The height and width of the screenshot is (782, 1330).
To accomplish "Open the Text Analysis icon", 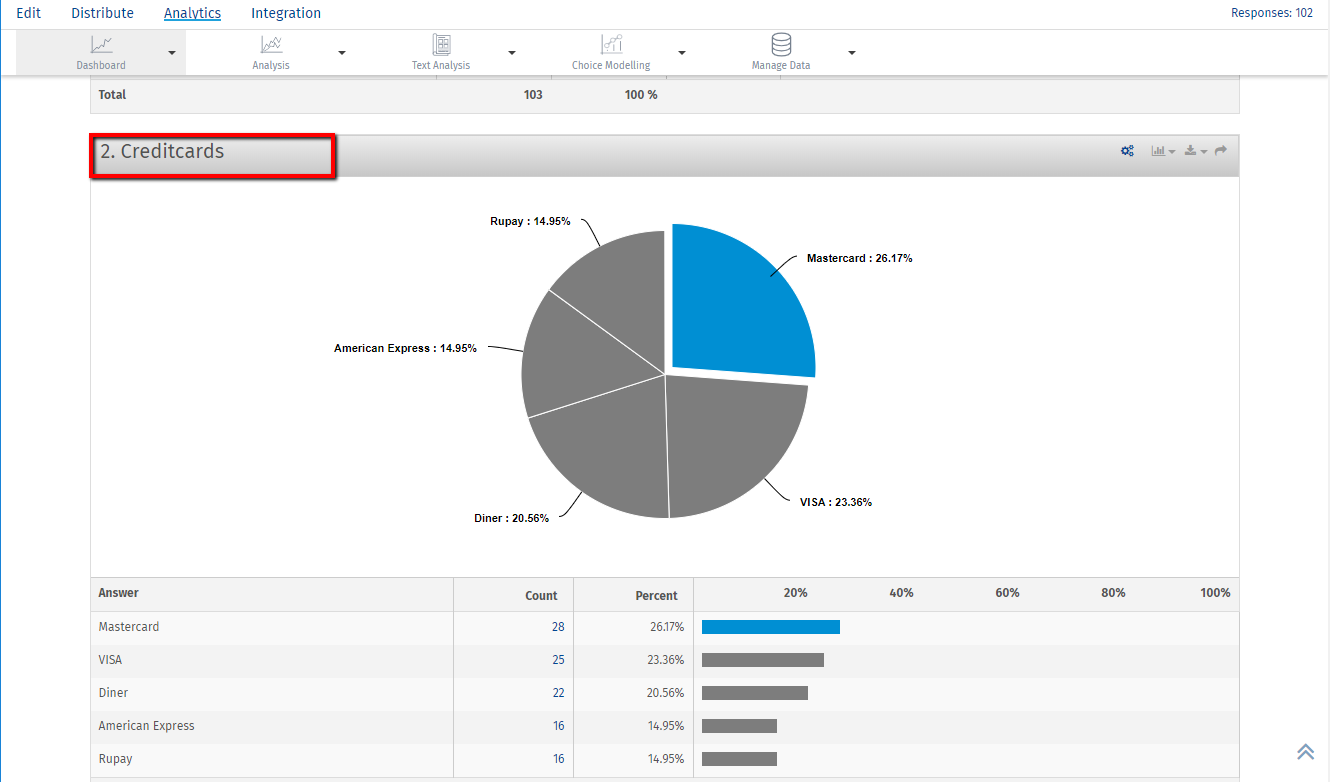I will pyautogui.click(x=441, y=45).
